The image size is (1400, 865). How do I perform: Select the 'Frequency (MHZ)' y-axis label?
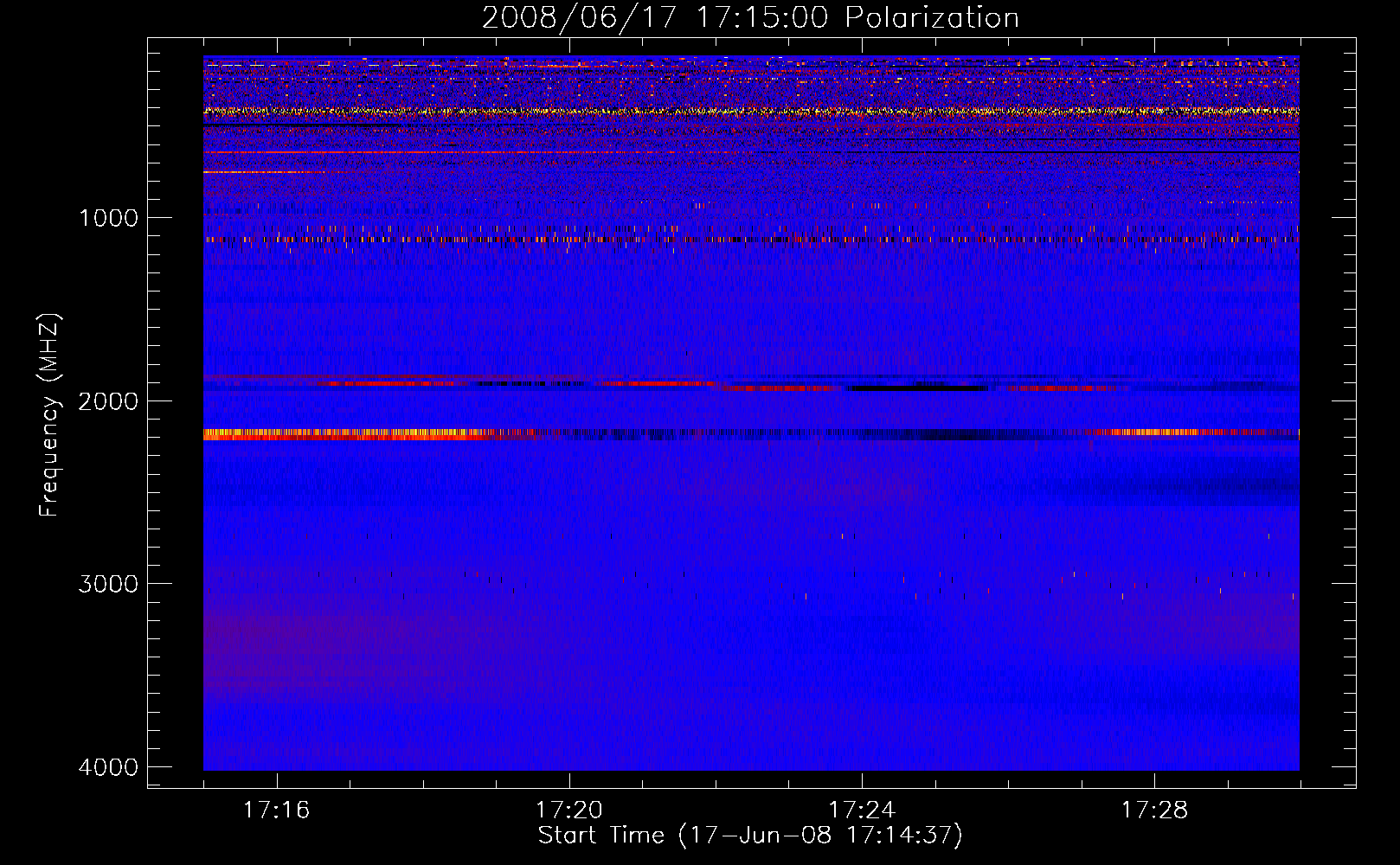pyautogui.click(x=49, y=415)
